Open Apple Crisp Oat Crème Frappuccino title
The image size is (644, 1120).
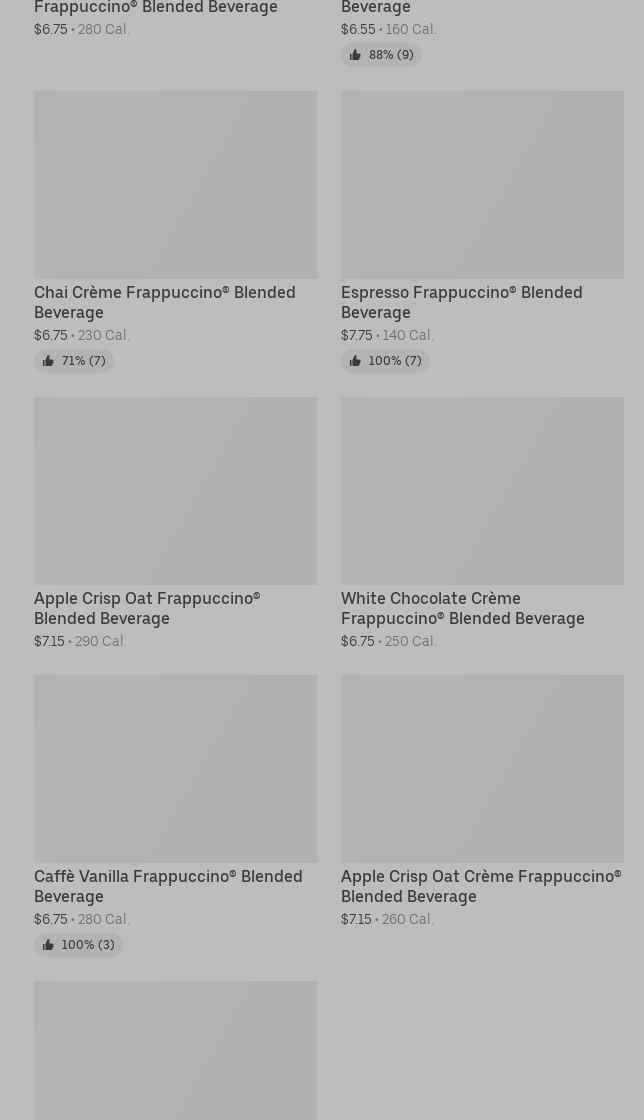pyautogui.click(x=480, y=886)
